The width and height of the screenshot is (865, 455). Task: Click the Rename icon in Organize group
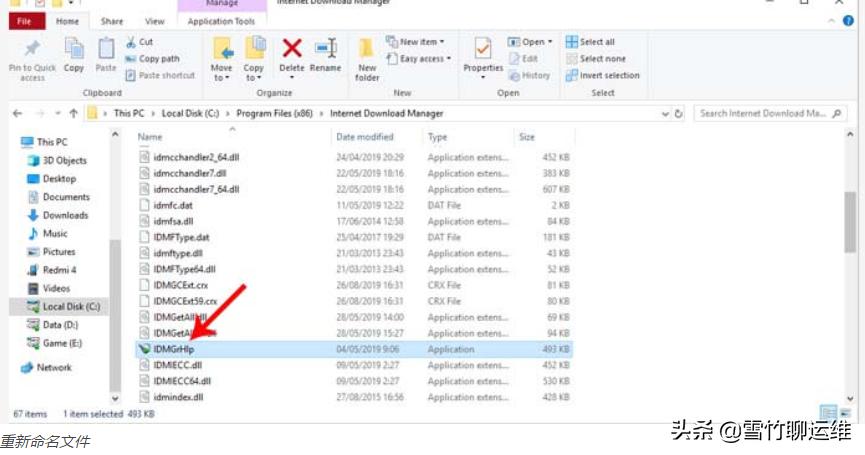[325, 50]
